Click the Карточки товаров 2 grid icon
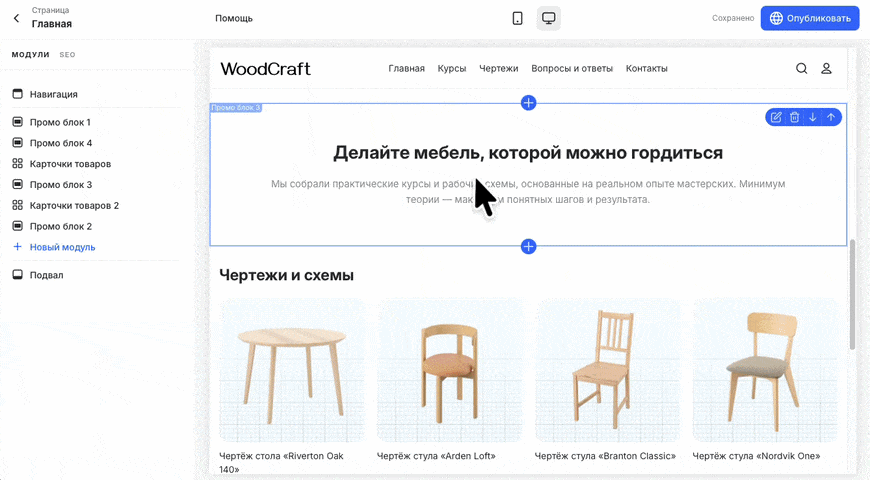Viewport: 870px width, 480px height. (x=18, y=205)
